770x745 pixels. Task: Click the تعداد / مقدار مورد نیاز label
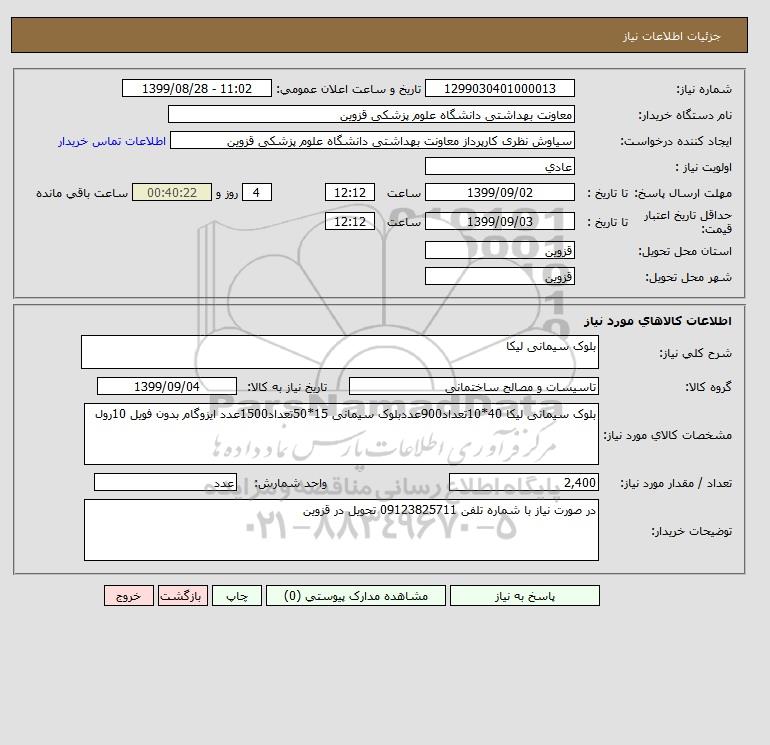click(676, 483)
